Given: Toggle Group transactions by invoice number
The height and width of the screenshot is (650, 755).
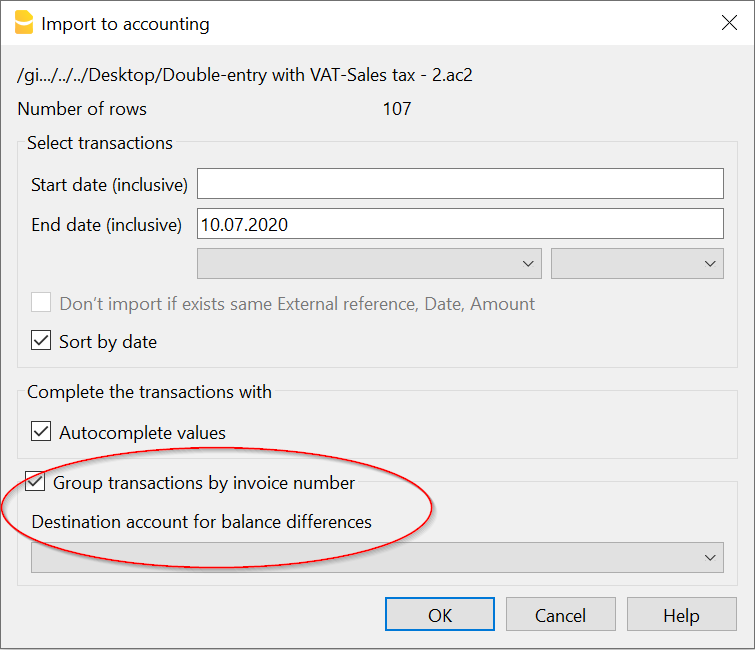Looking at the screenshot, I should pos(36,483).
